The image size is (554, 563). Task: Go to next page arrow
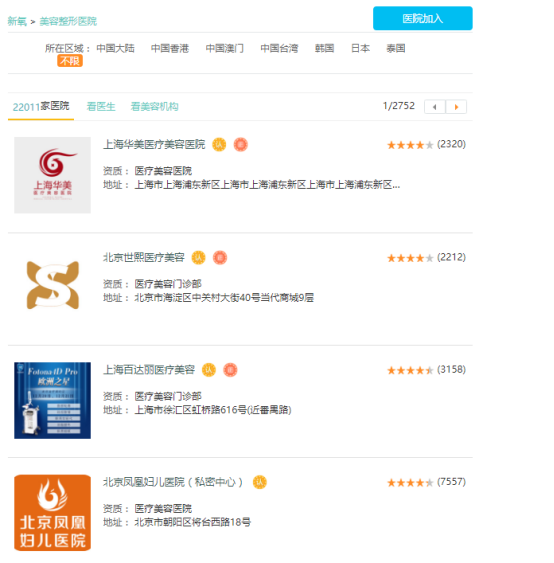pyautogui.click(x=456, y=107)
